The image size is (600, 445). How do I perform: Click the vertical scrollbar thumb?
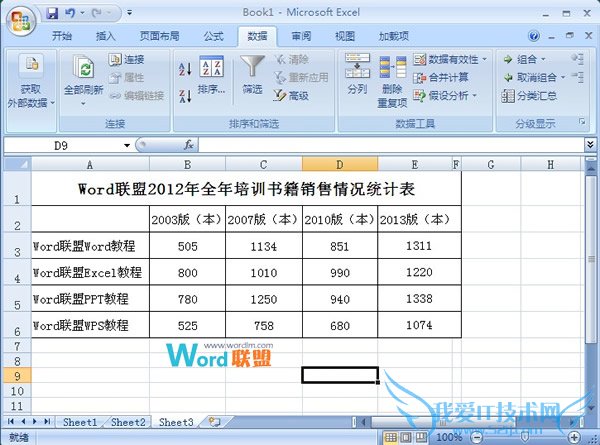(591, 259)
